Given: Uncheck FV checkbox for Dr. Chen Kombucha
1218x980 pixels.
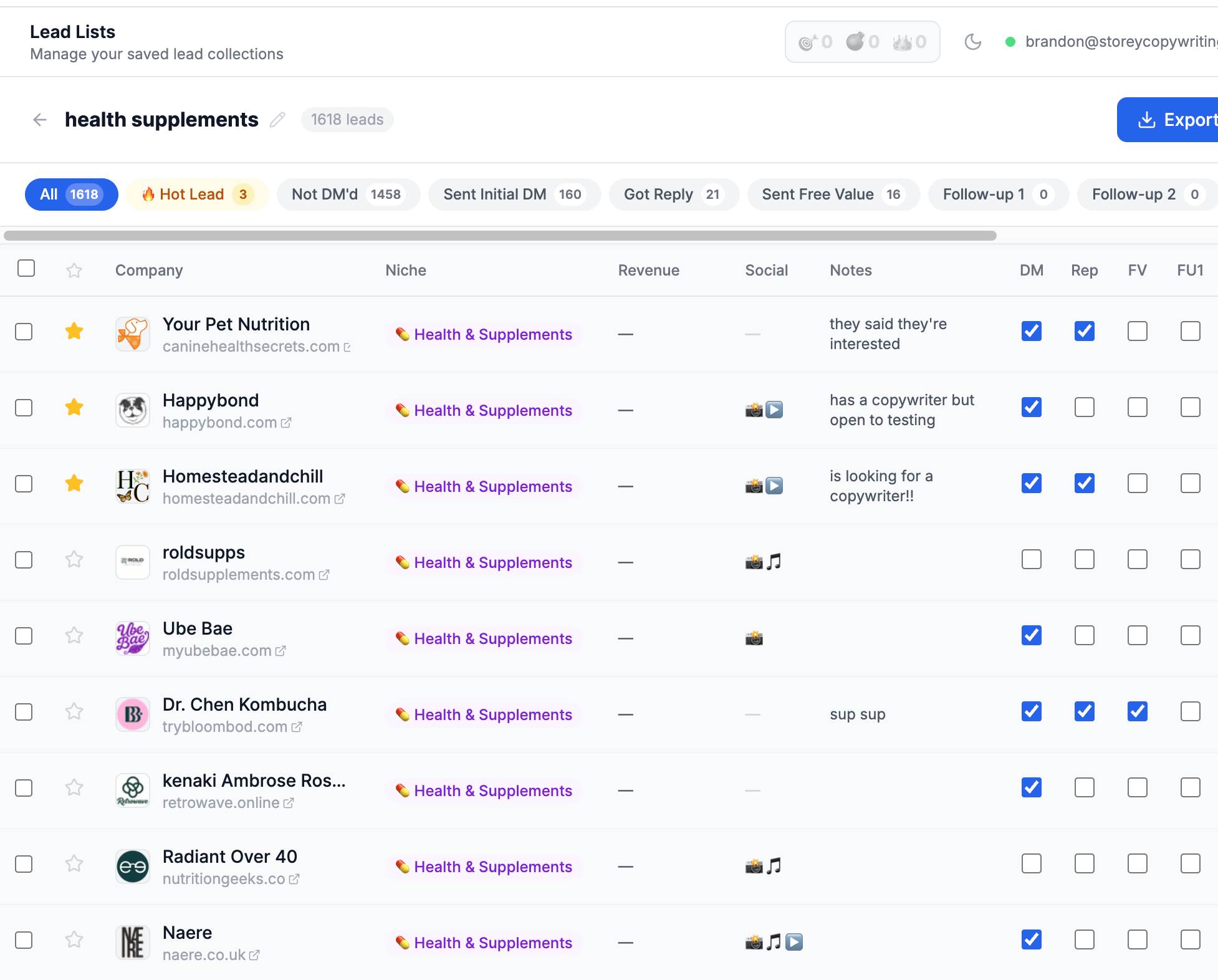Looking at the screenshot, I should tap(1137, 711).
